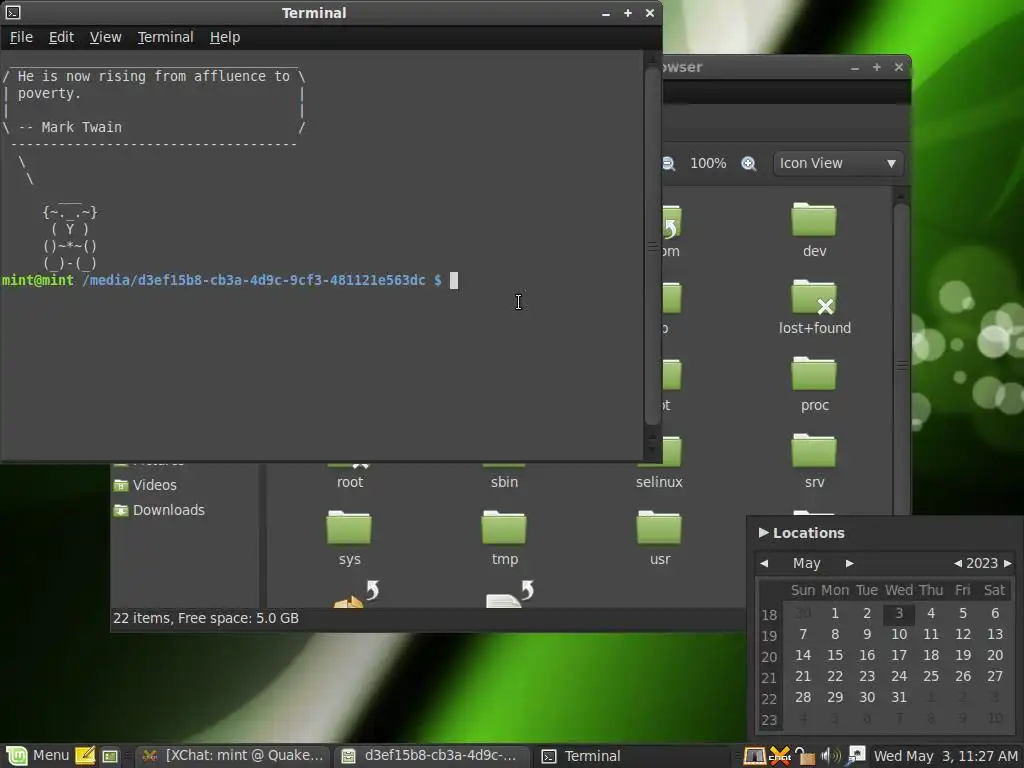Click the XChat tray icon
Image resolution: width=1024 pixels, height=768 pixels.
pyautogui.click(x=779, y=756)
